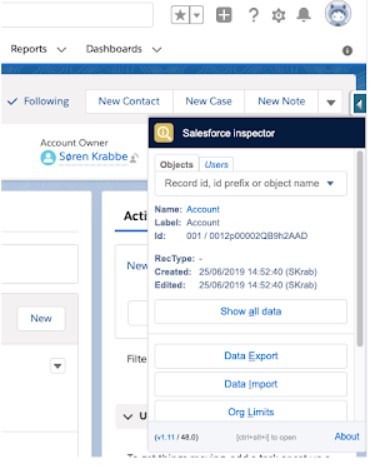
Task: Open the Dashboards tab
Action: pyautogui.click(x=114, y=49)
